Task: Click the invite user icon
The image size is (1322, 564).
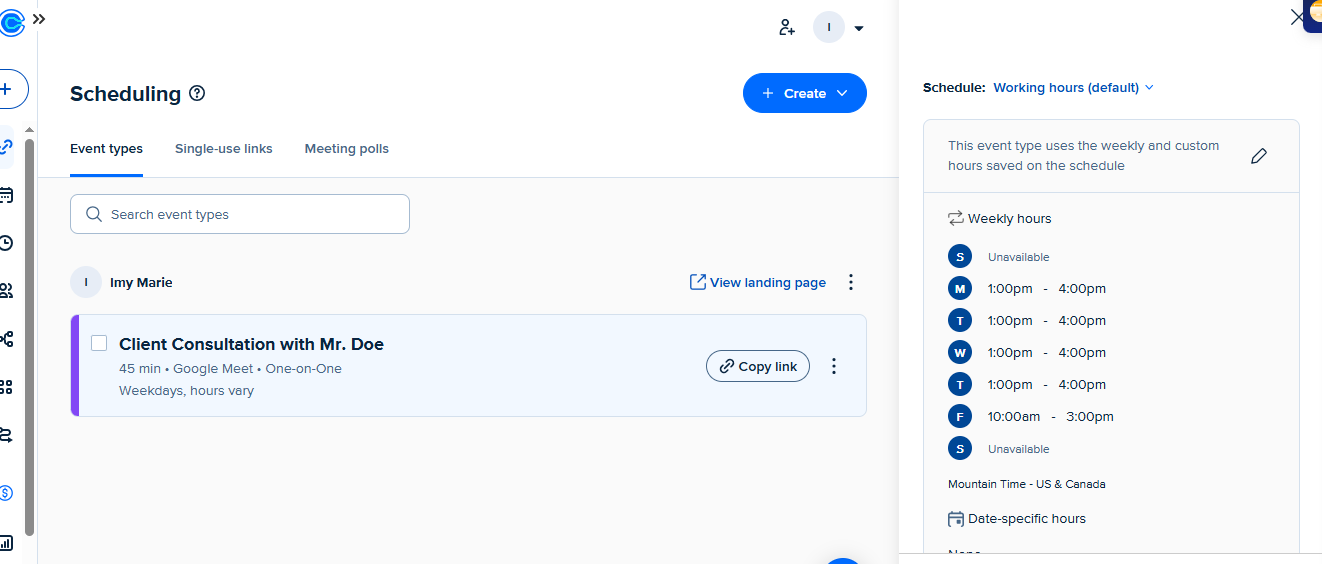Action: (x=787, y=28)
